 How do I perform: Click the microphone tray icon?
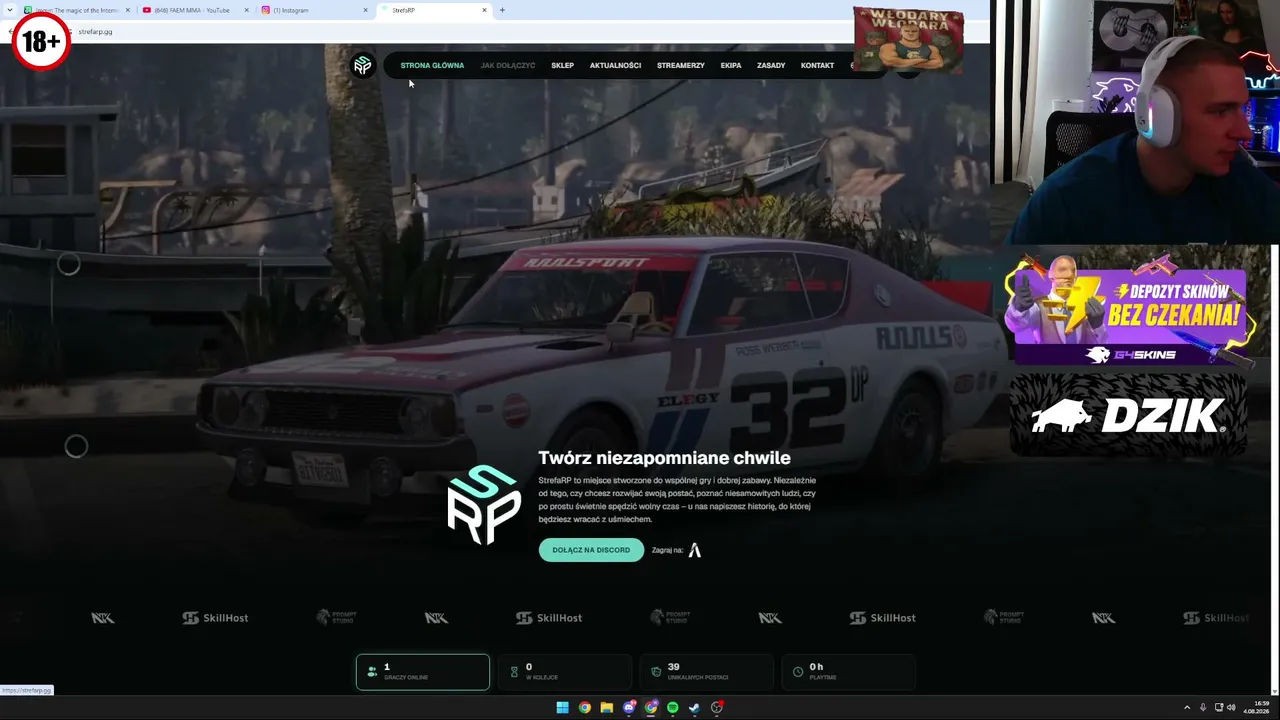1203,707
